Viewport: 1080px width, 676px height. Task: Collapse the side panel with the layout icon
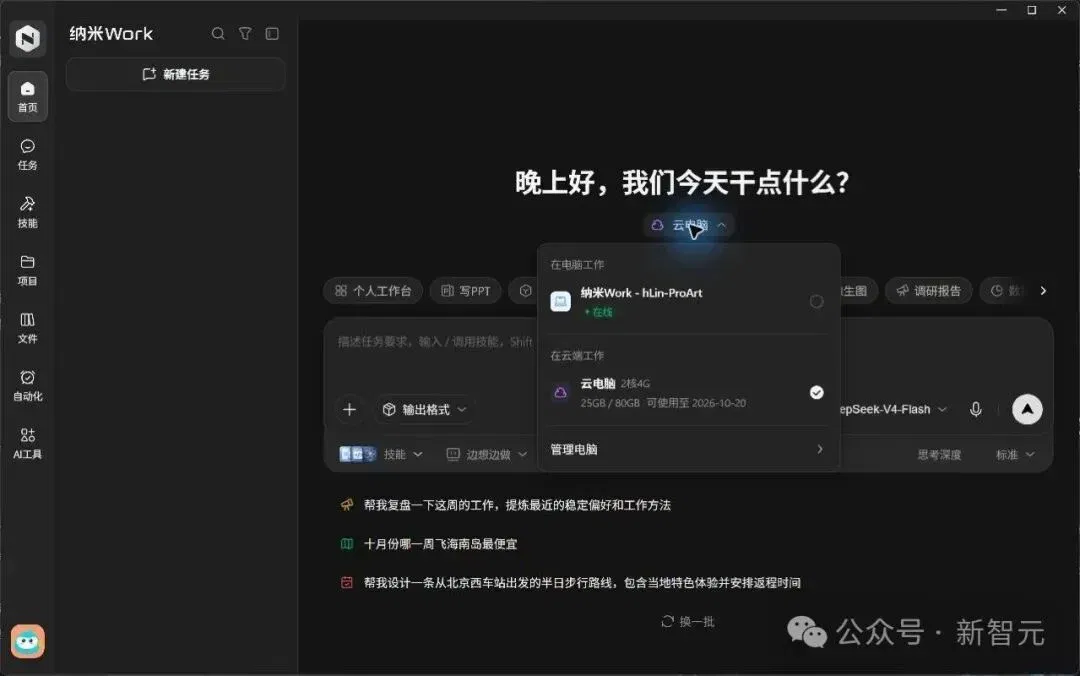pyautogui.click(x=272, y=34)
